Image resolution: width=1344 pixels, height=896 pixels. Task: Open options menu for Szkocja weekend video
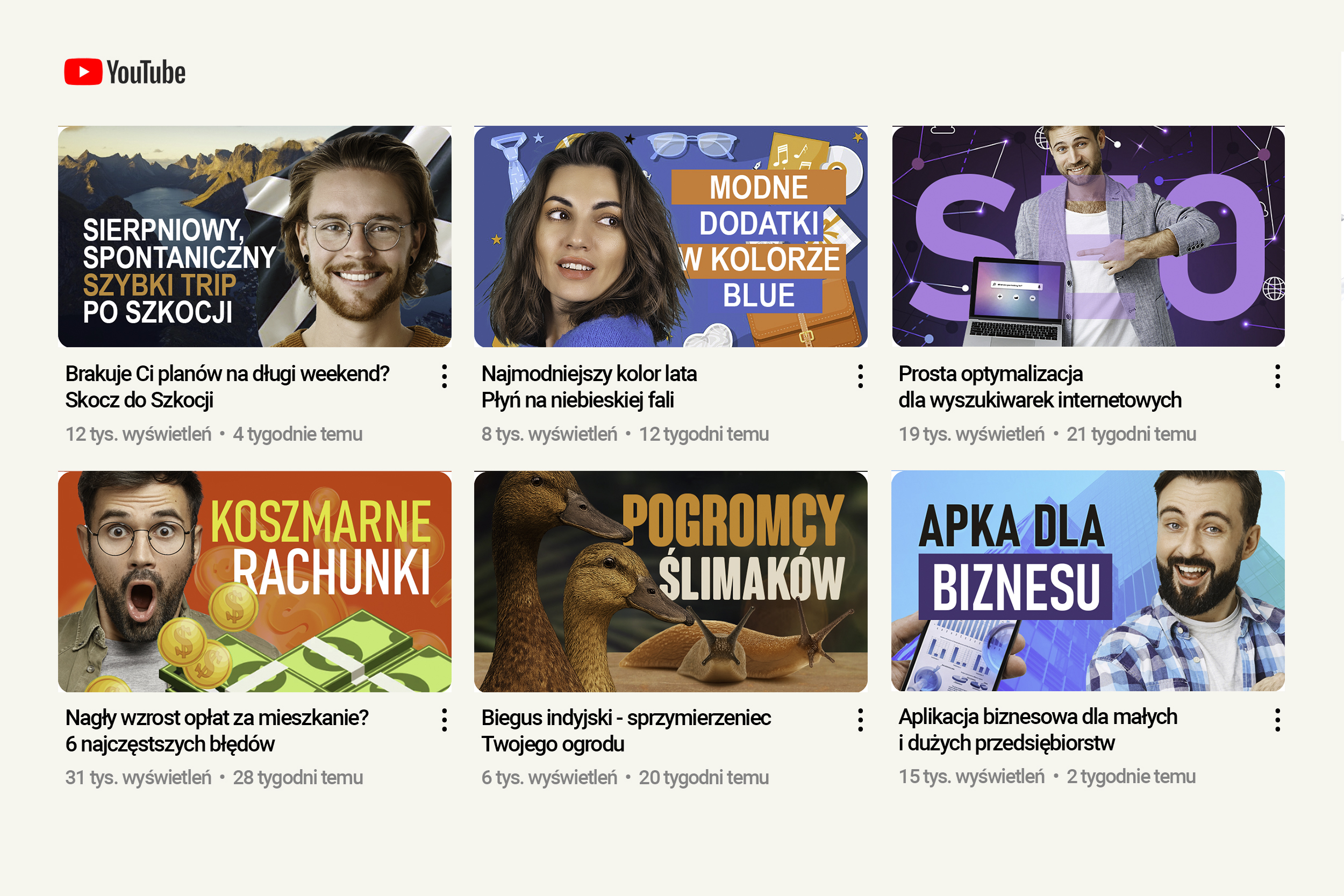(444, 377)
